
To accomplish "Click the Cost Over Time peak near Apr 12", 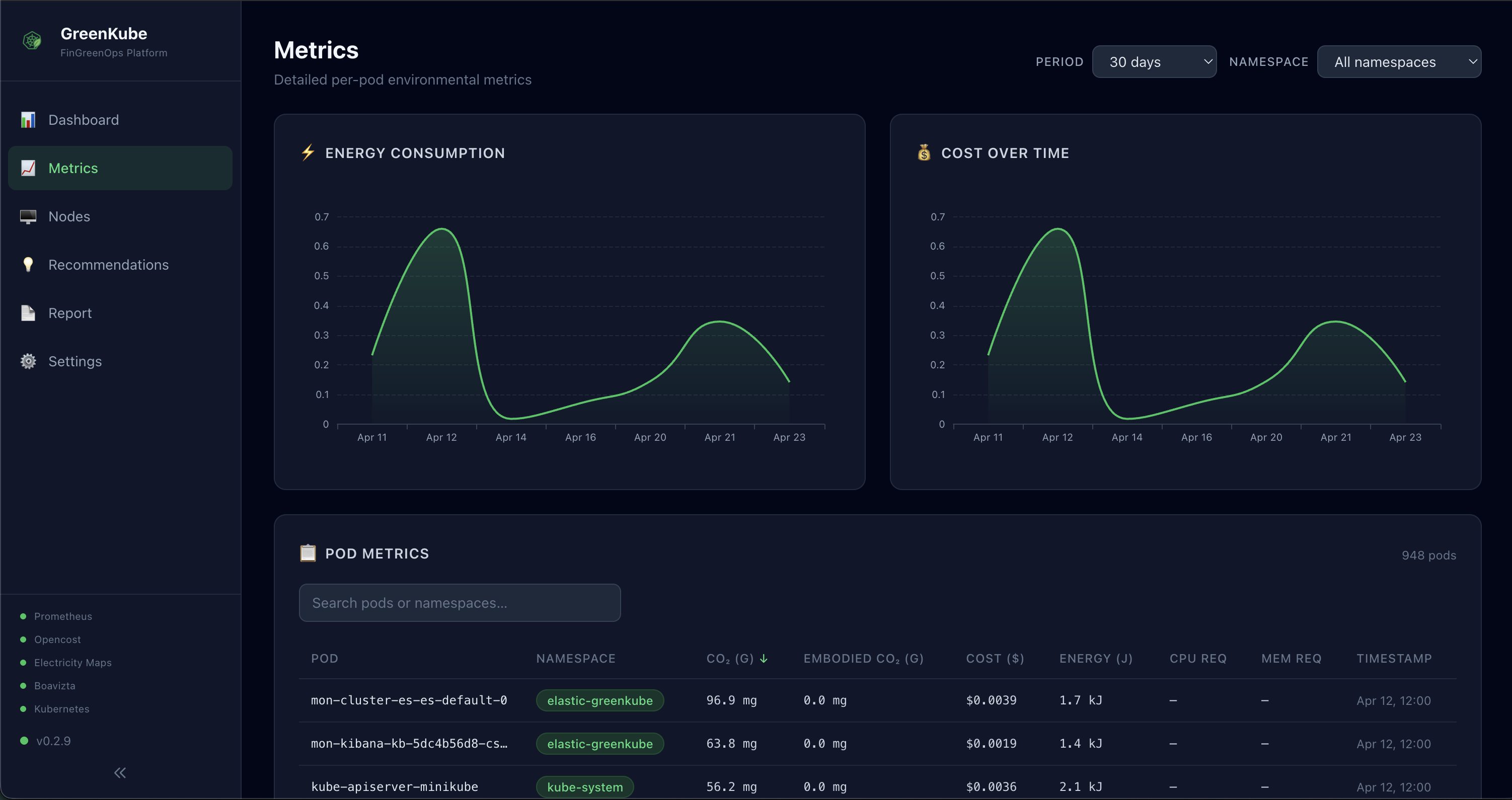I will [x=1057, y=229].
